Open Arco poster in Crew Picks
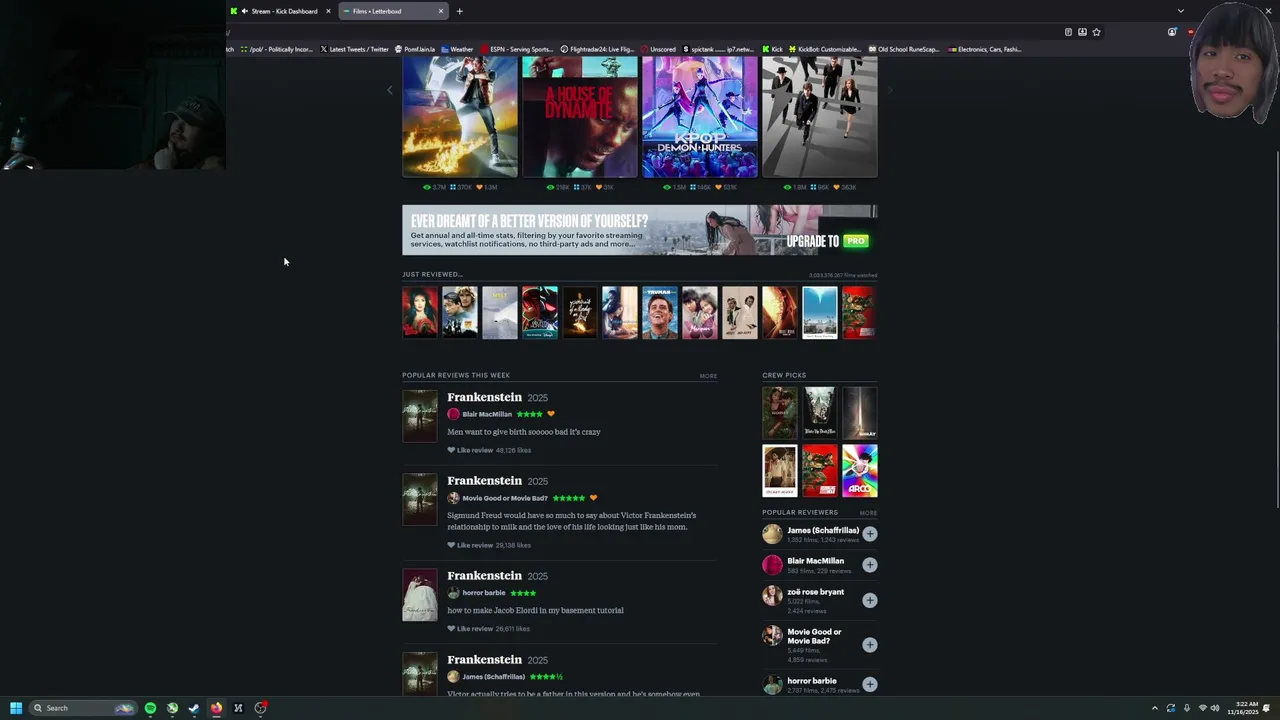The image size is (1280, 720). [860, 471]
